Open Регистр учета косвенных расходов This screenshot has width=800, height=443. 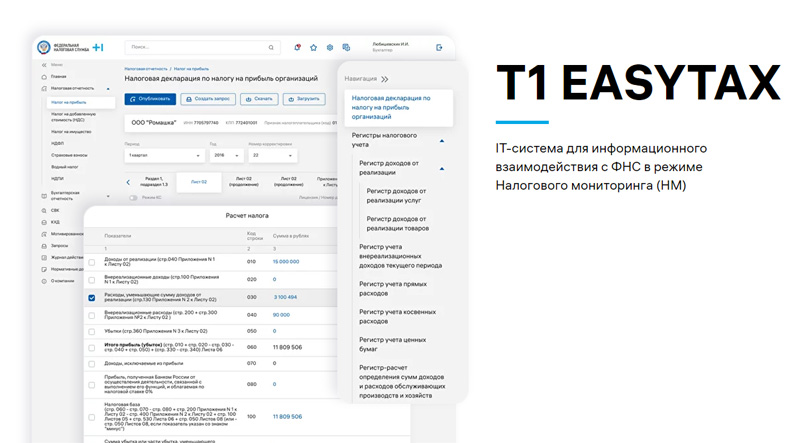397,316
